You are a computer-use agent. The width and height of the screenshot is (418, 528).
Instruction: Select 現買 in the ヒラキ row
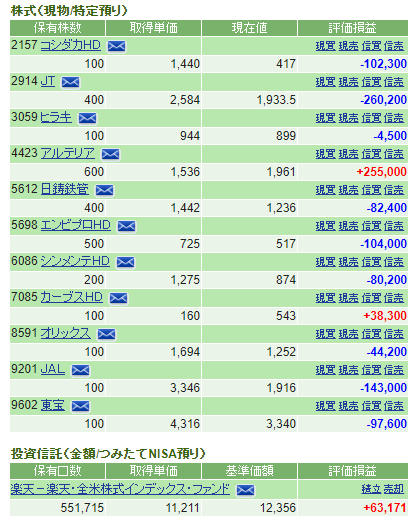point(326,118)
